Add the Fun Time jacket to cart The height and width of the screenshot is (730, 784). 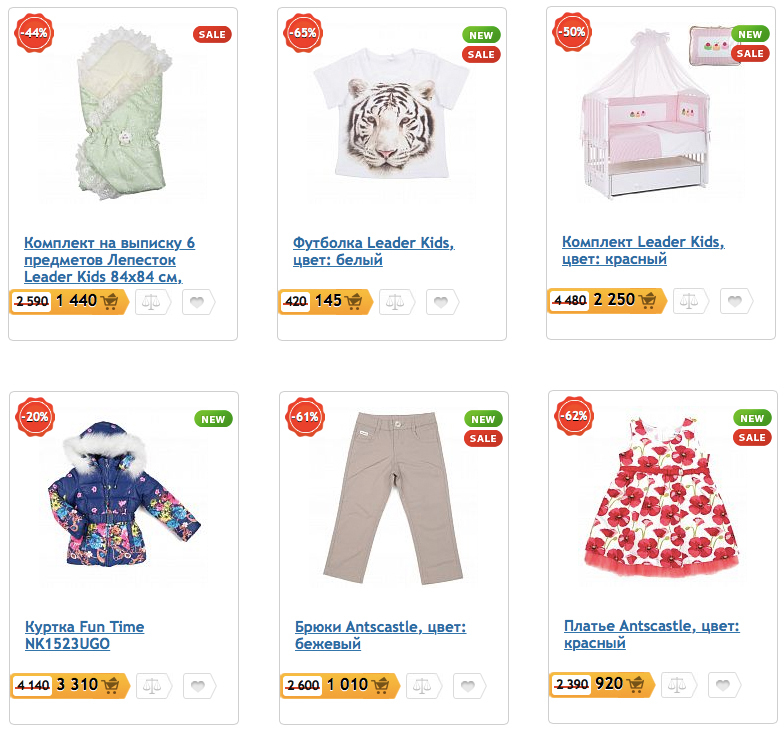[110, 686]
